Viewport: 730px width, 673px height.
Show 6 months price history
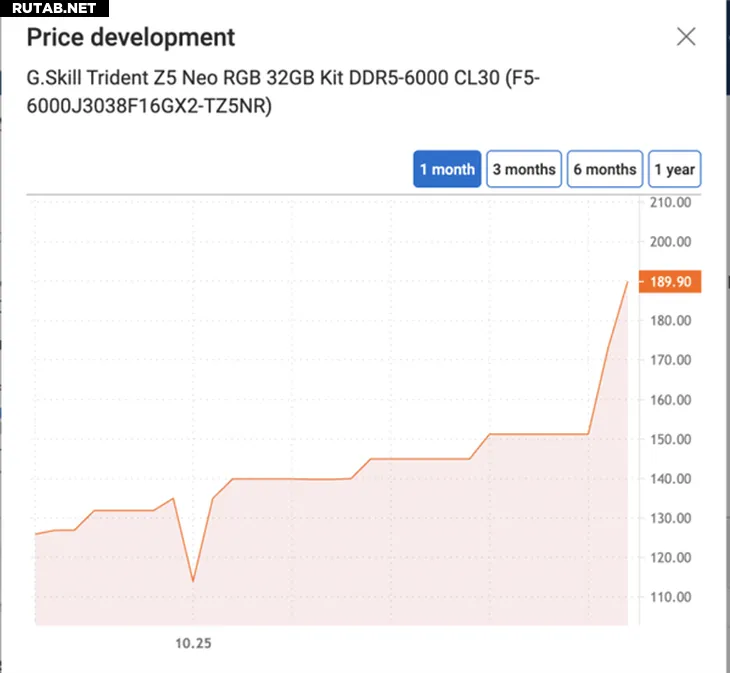[x=605, y=169]
